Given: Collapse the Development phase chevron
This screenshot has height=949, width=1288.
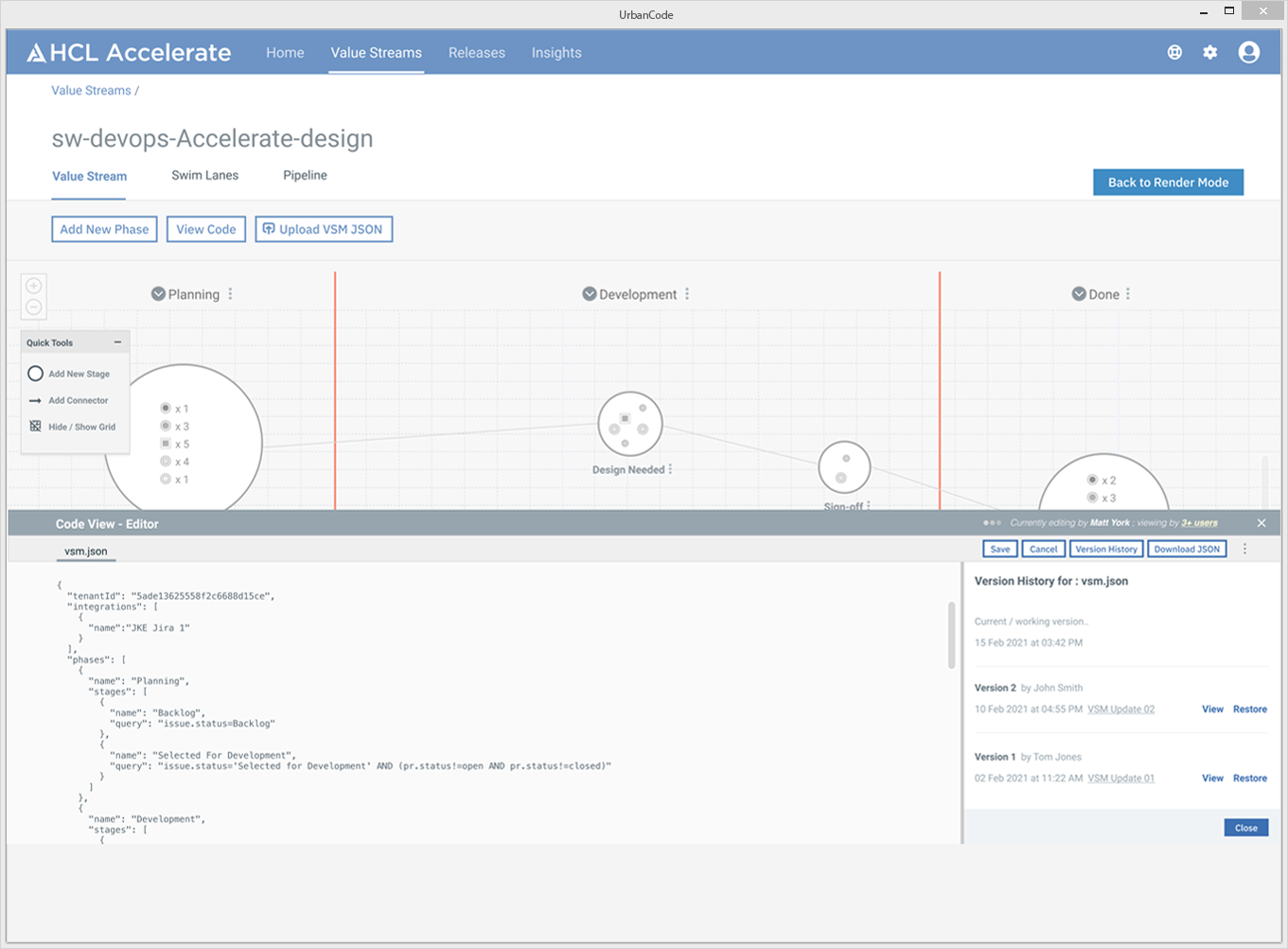Looking at the screenshot, I should click(590, 294).
